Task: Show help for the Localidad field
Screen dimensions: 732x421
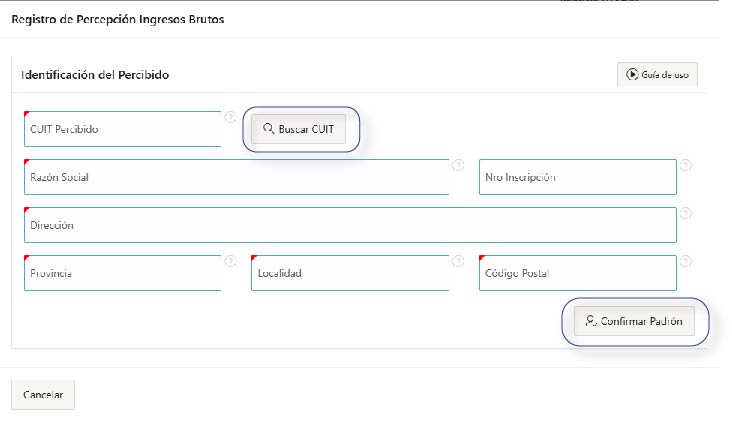Action: pos(458,261)
